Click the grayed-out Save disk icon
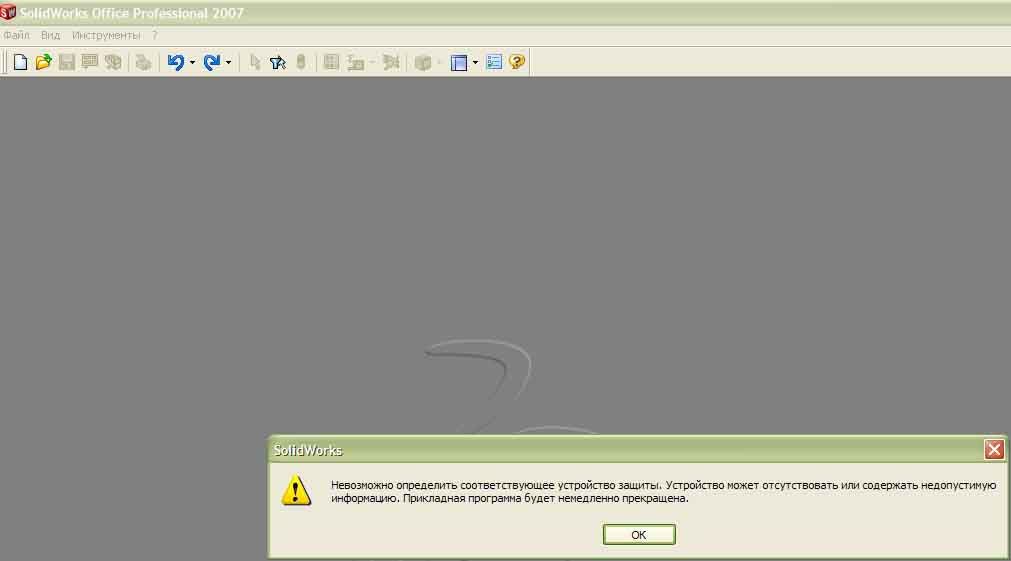 66,62
